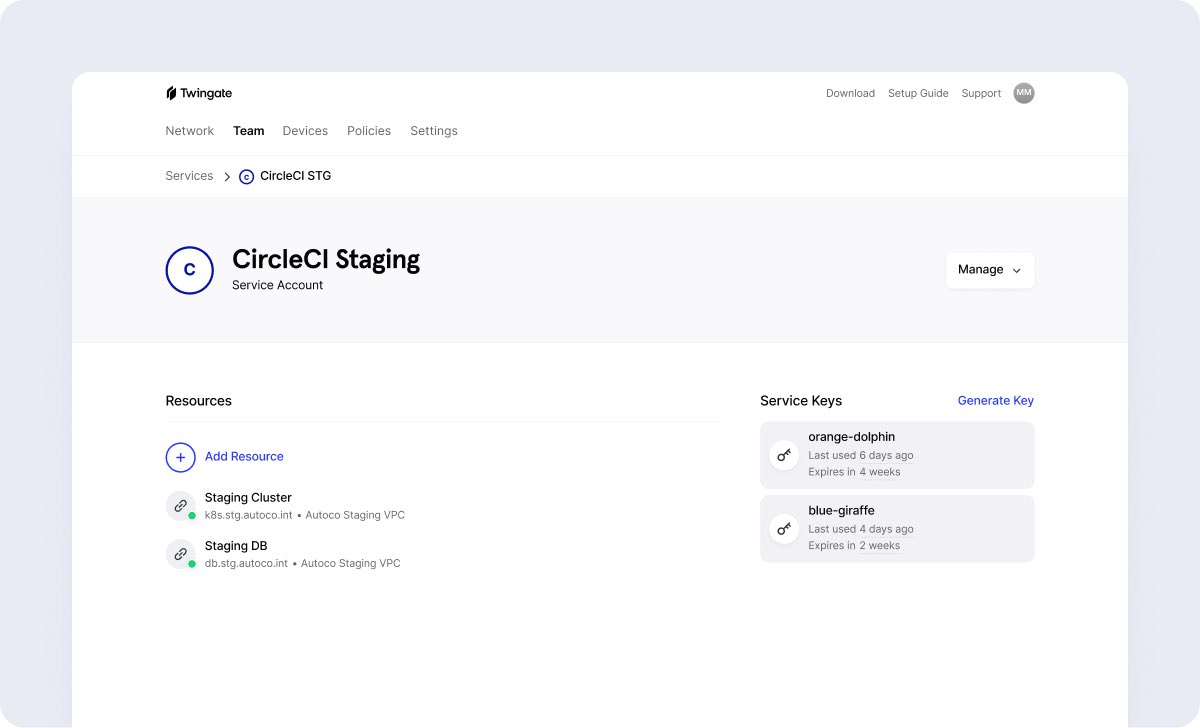Click 'Last used 4 days ago' text
The image size is (1200, 728).
coord(861,529)
